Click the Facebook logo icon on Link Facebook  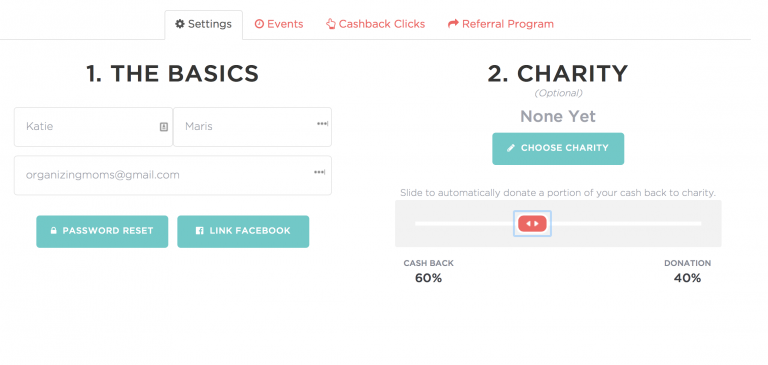199,231
